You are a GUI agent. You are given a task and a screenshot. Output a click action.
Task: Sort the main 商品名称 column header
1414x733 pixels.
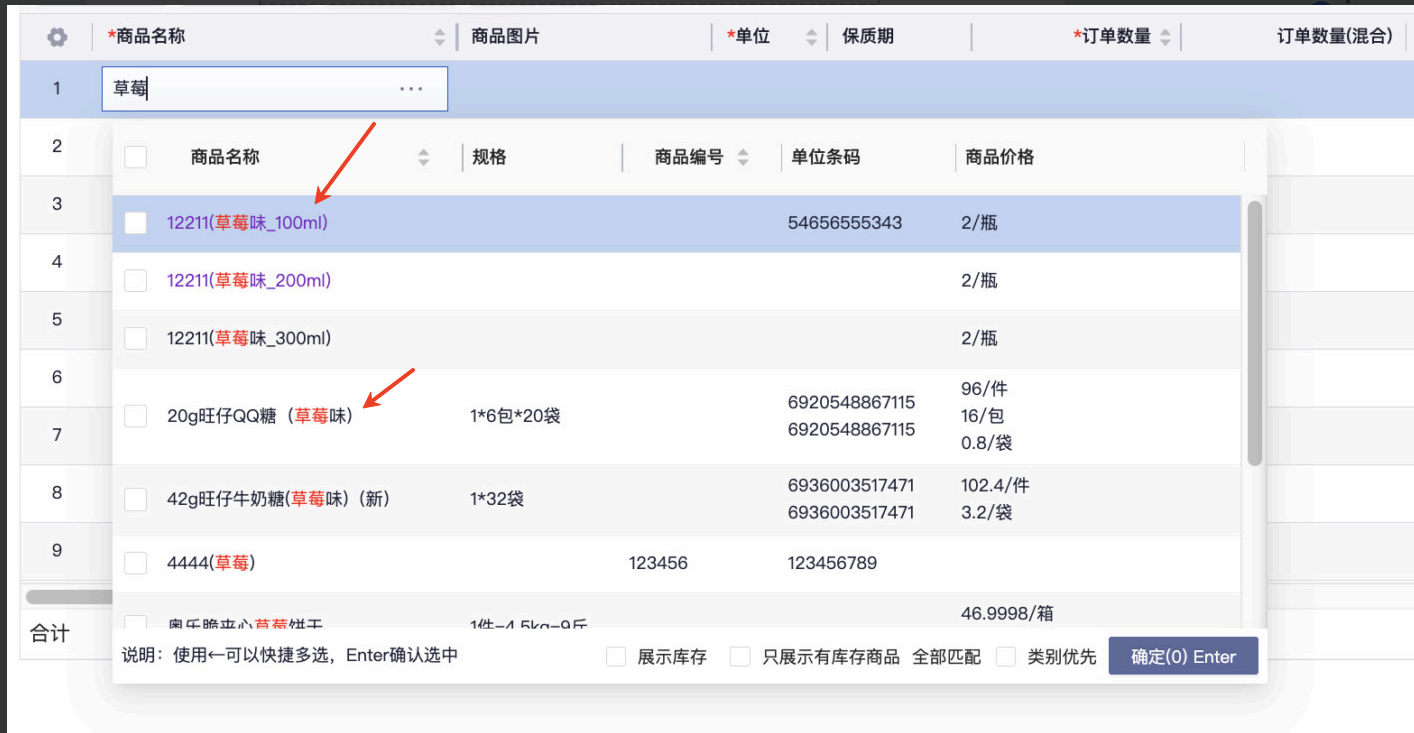point(440,37)
